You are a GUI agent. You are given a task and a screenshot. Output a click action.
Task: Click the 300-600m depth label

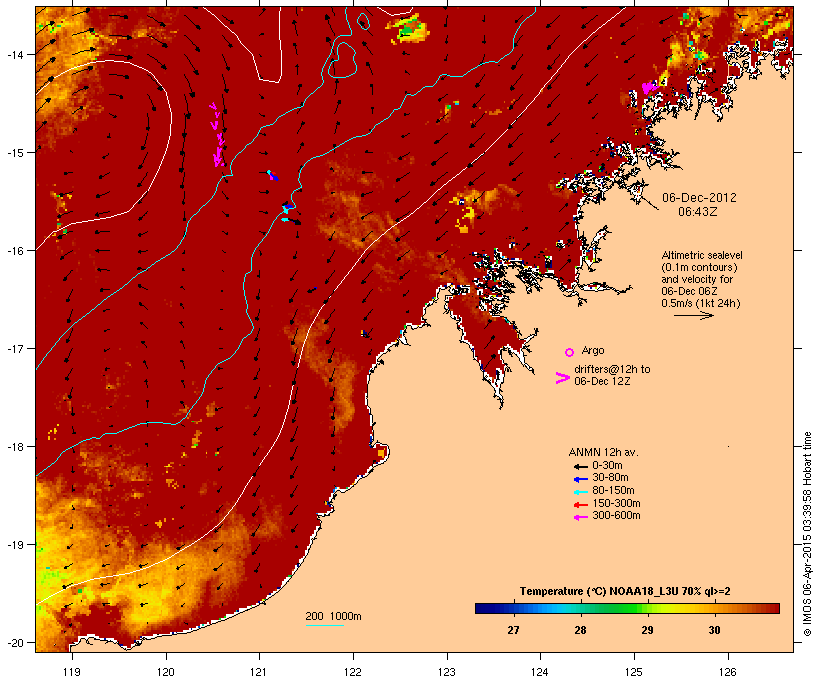point(616,516)
